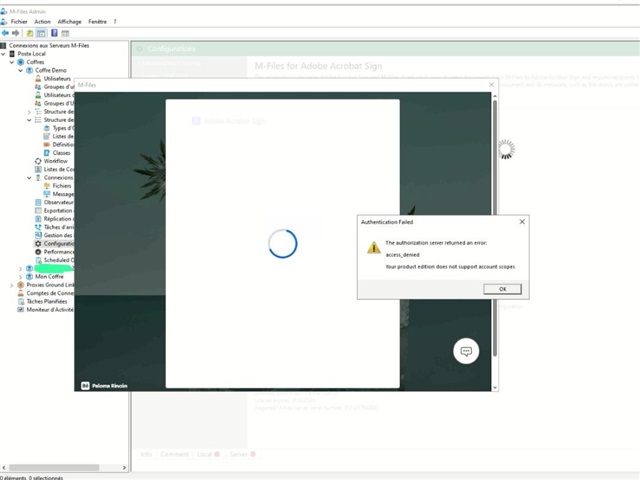Collapse the Connexions node under Coffre Demo

(x=29, y=178)
